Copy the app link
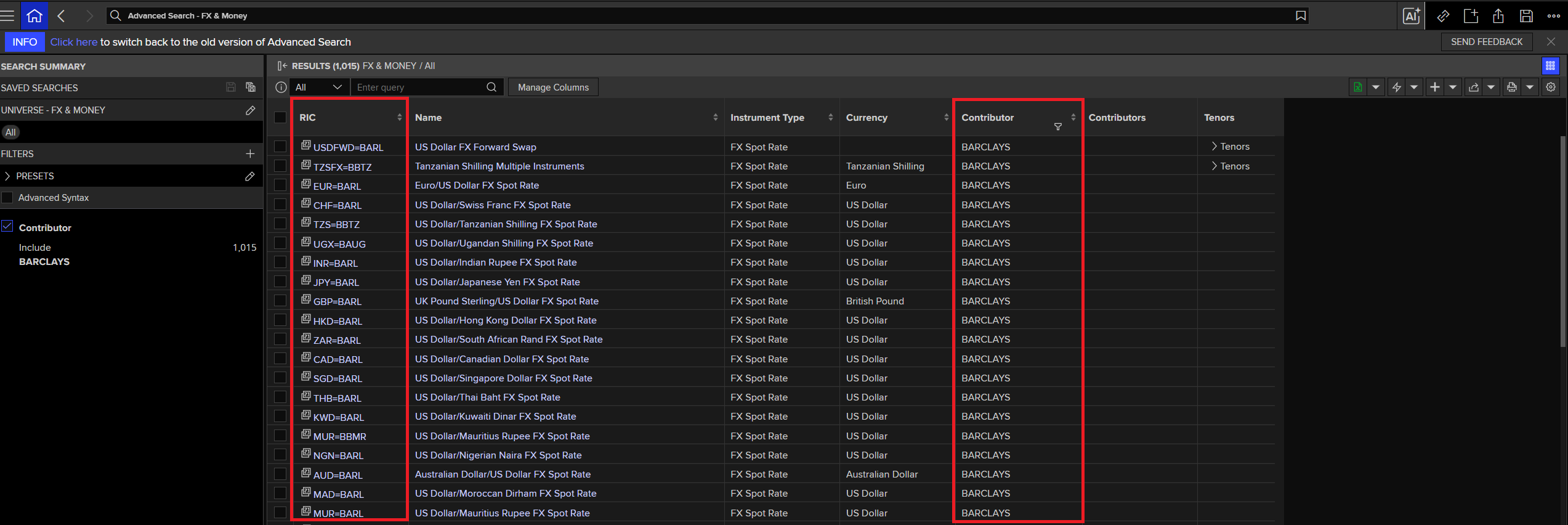The height and width of the screenshot is (525, 1568). (x=1443, y=16)
